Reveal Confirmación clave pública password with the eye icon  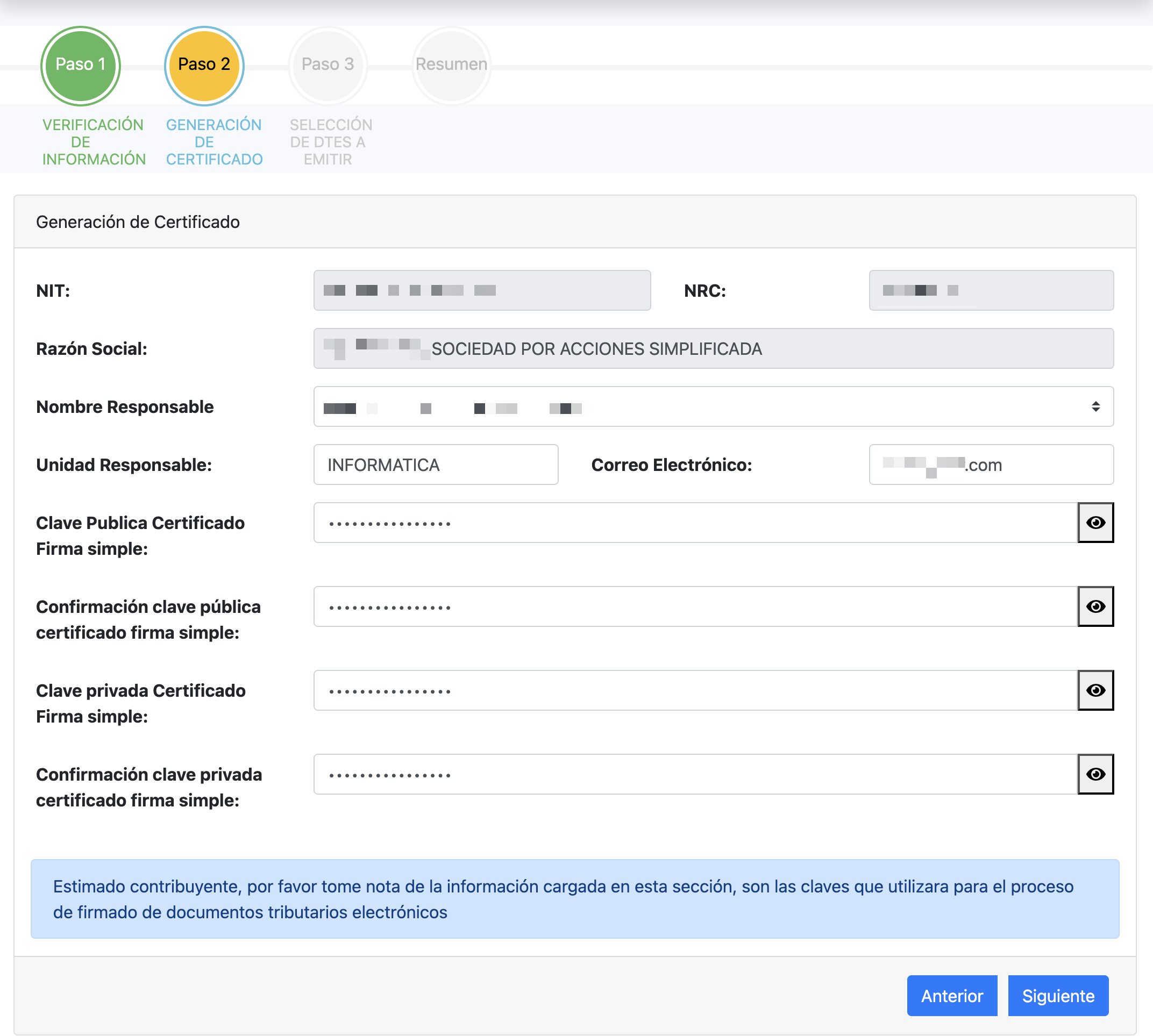pyautogui.click(x=1095, y=606)
